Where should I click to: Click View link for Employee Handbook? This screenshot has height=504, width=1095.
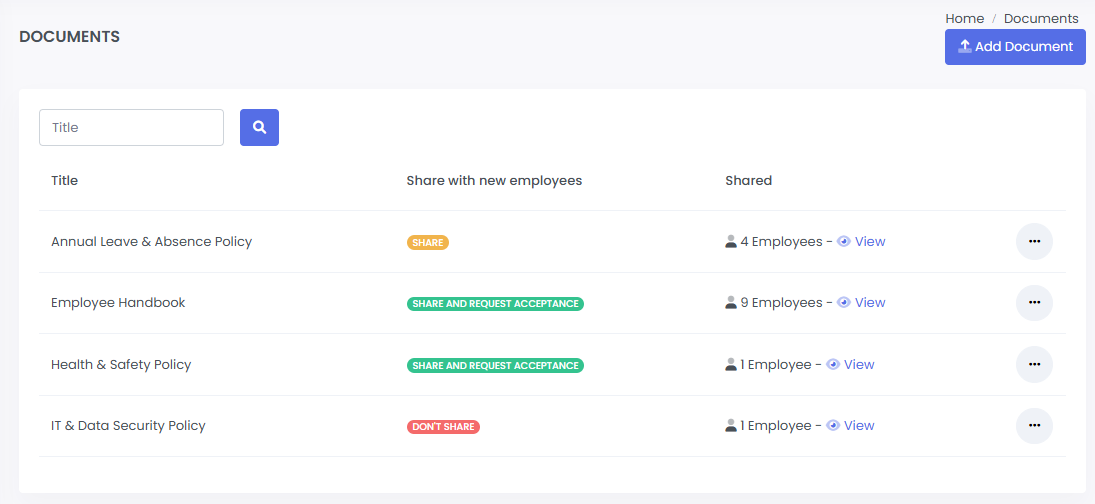pyautogui.click(x=870, y=303)
